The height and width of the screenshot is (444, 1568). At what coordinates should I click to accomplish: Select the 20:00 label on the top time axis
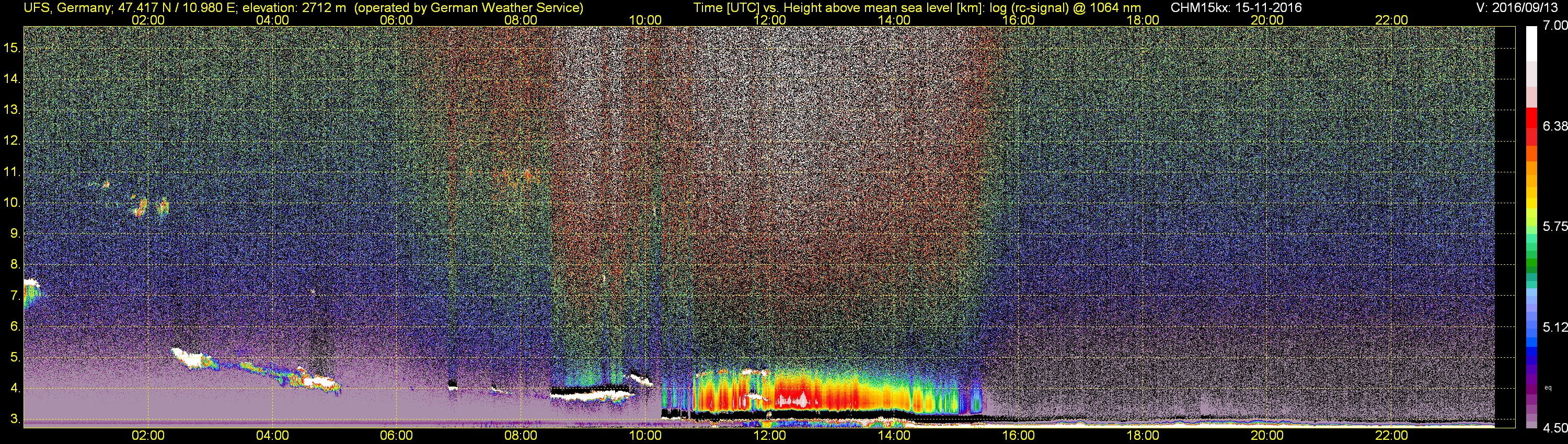coord(1267,20)
